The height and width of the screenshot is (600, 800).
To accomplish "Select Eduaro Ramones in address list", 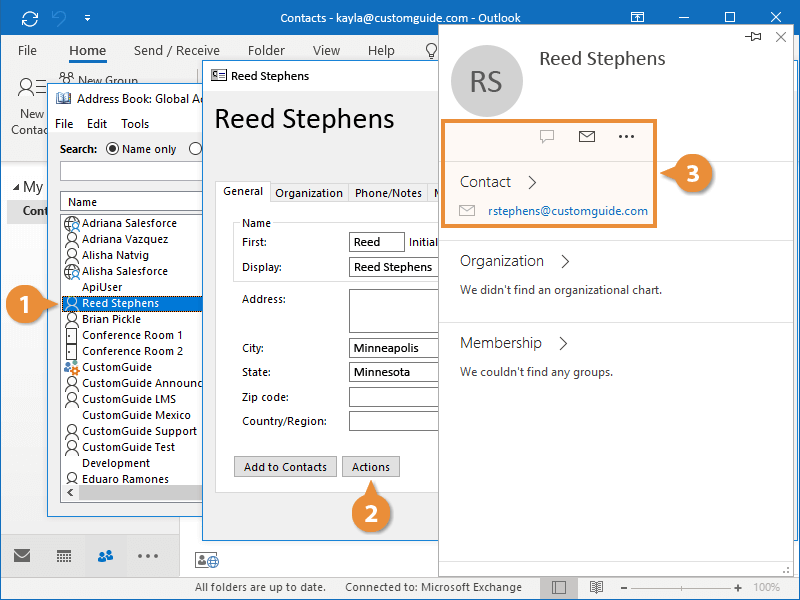I will pos(125,479).
